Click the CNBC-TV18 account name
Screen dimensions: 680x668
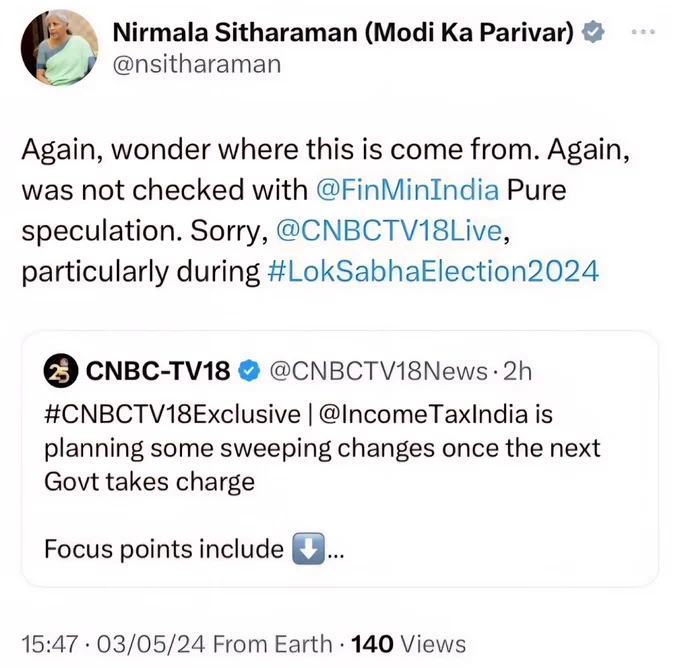pos(158,371)
